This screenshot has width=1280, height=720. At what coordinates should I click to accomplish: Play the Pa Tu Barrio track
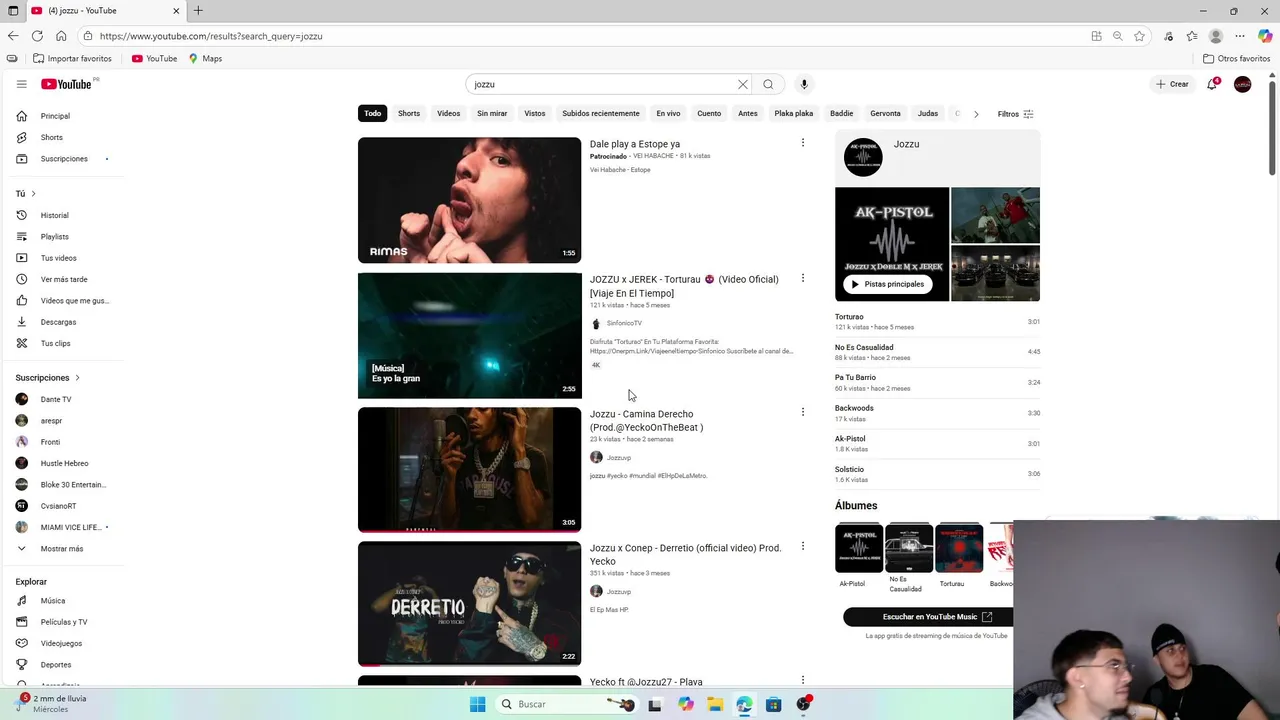tap(937, 382)
